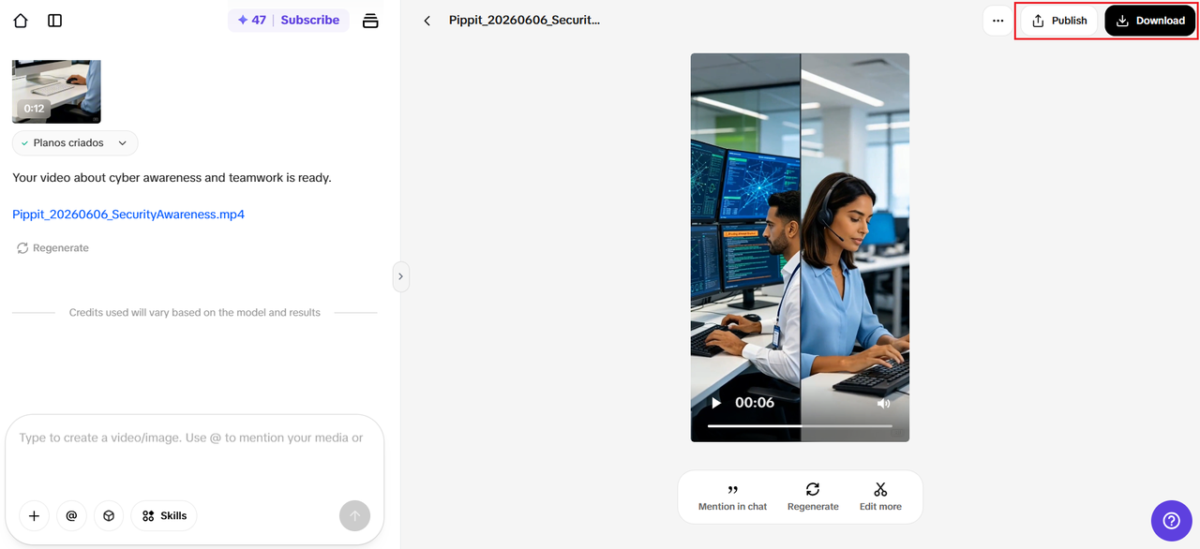Mute the video volume icon
This screenshot has height=549, width=1200.
click(x=884, y=403)
